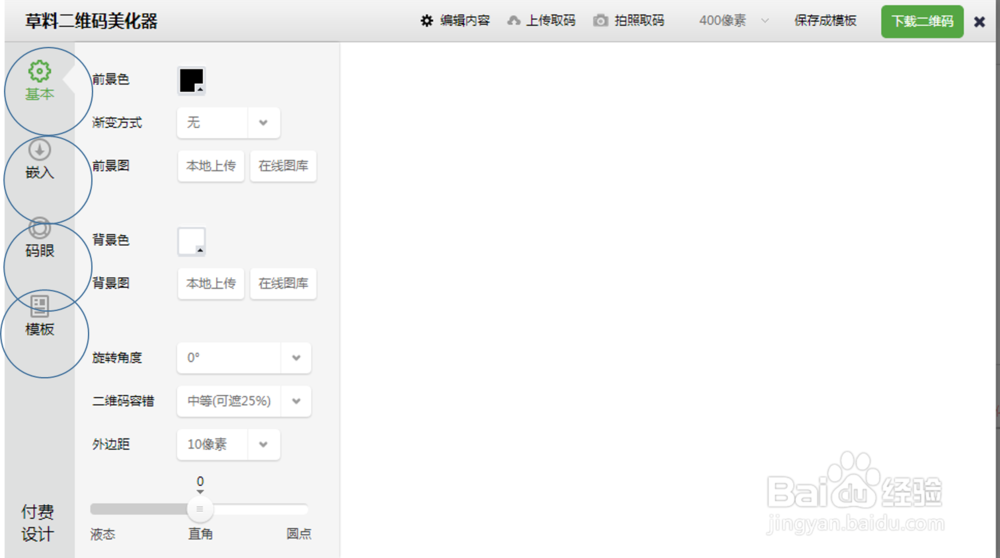Click the camera icon
This screenshot has height=558, width=1000.
tap(600, 21)
